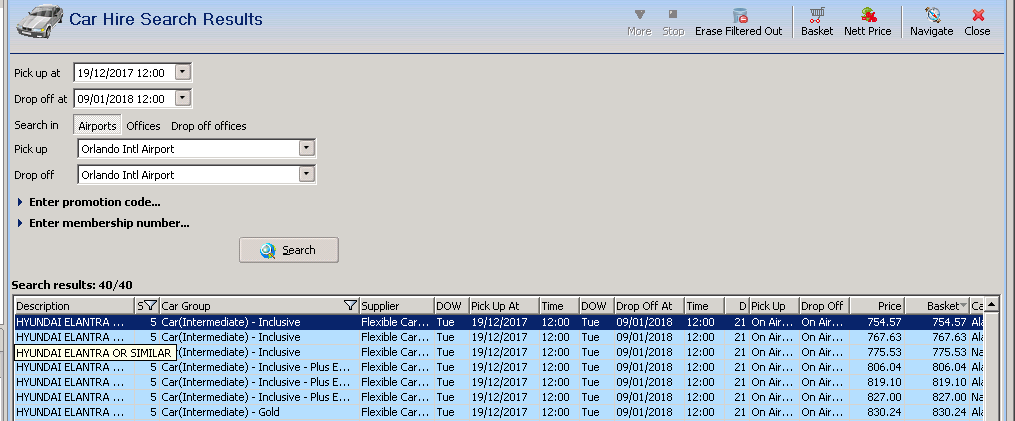Viewport: 1015px width, 421px height.
Task: Sort by Price column header
Action: [x=877, y=306]
